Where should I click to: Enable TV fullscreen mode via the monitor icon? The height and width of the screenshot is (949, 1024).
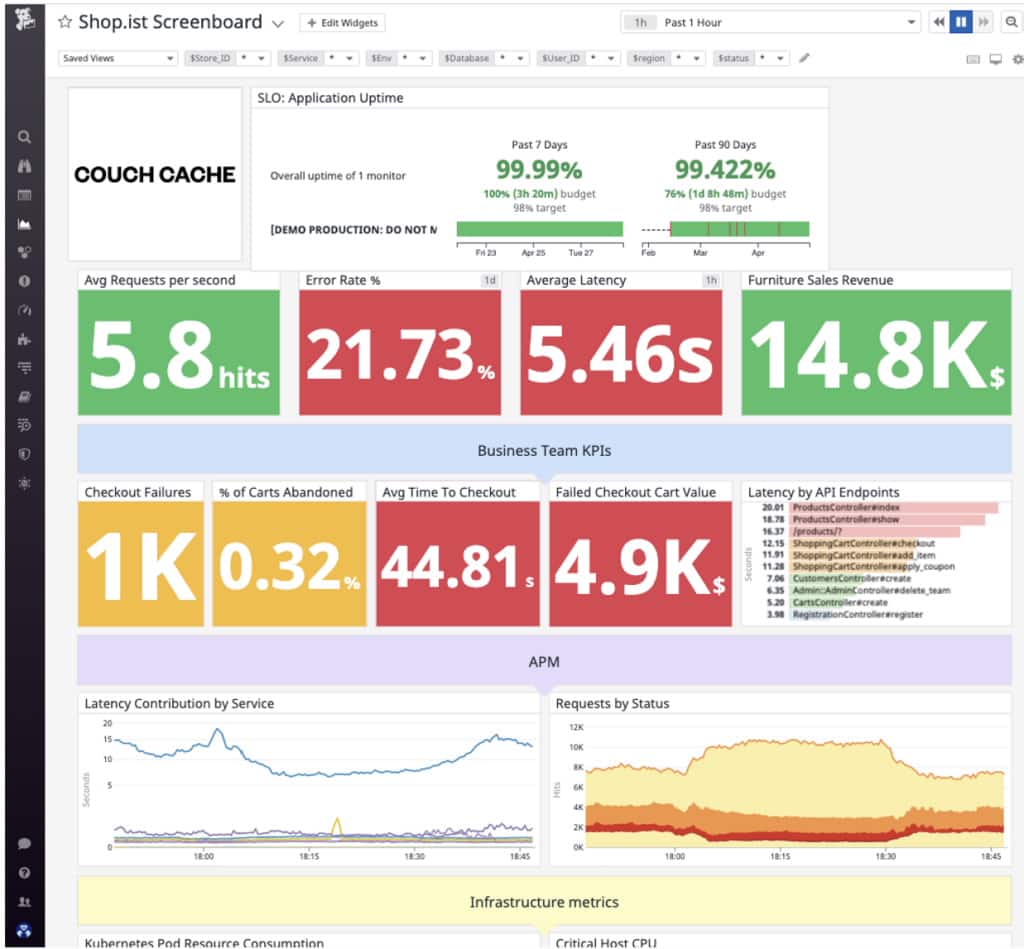coord(994,58)
